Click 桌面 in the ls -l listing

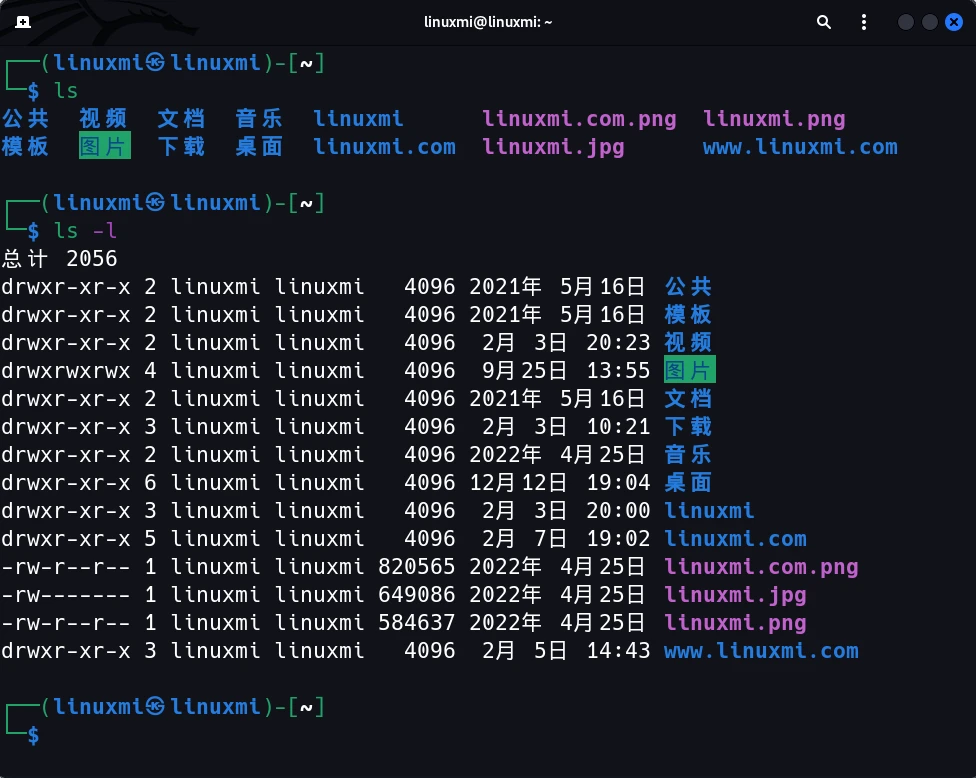pos(688,482)
